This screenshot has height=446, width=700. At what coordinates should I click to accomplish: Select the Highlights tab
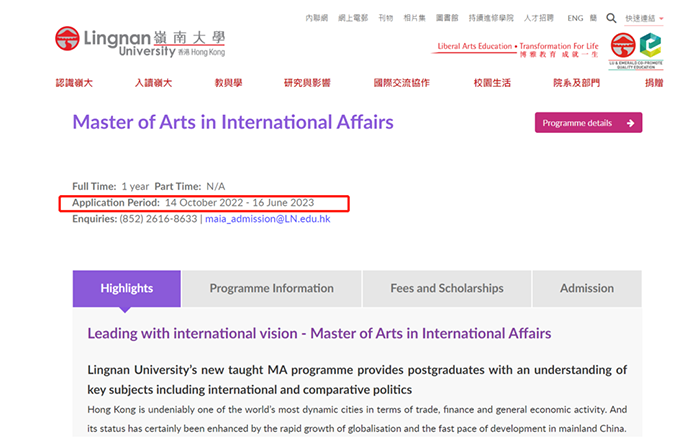tap(127, 288)
